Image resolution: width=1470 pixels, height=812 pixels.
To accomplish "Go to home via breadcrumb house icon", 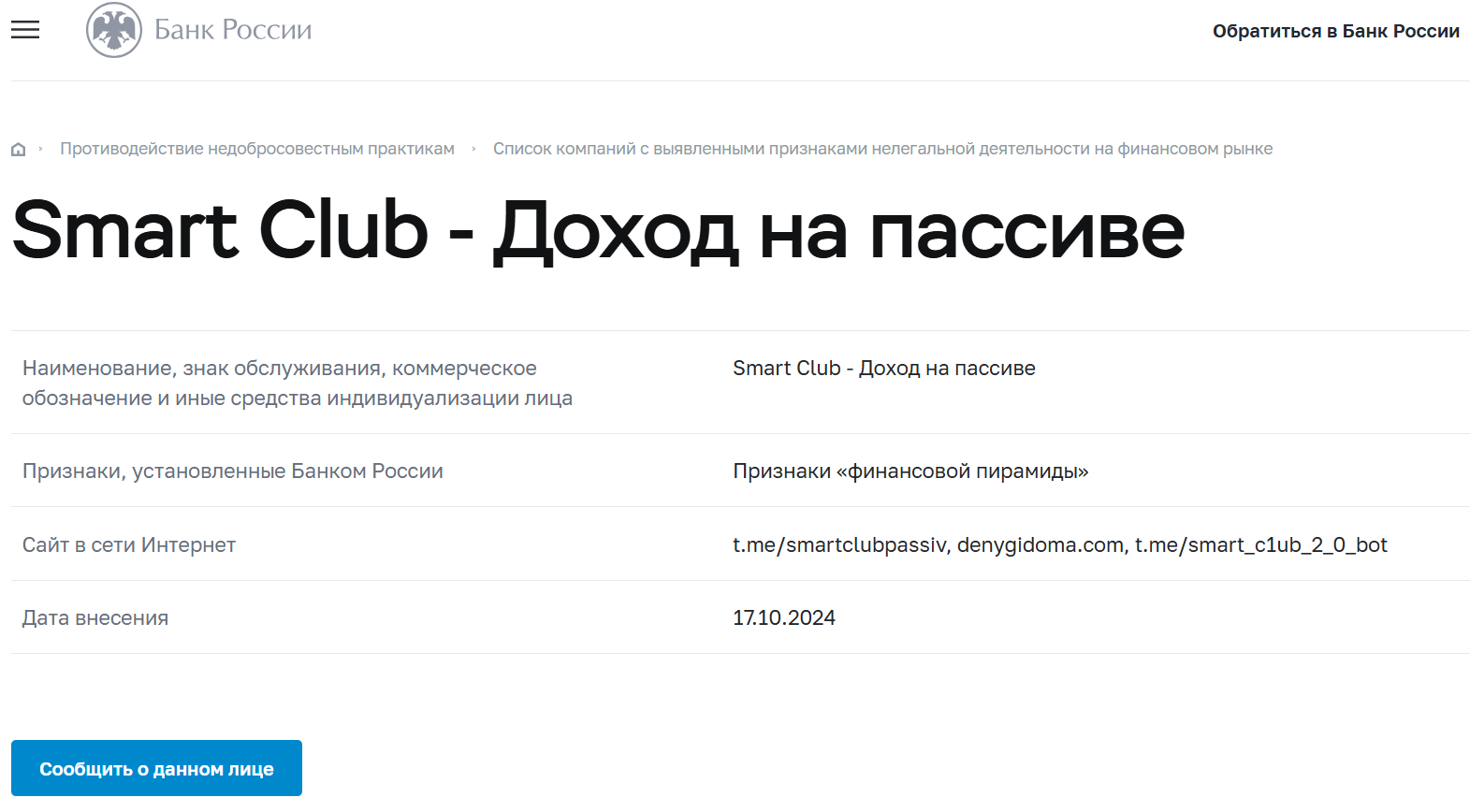I will [x=18, y=150].
